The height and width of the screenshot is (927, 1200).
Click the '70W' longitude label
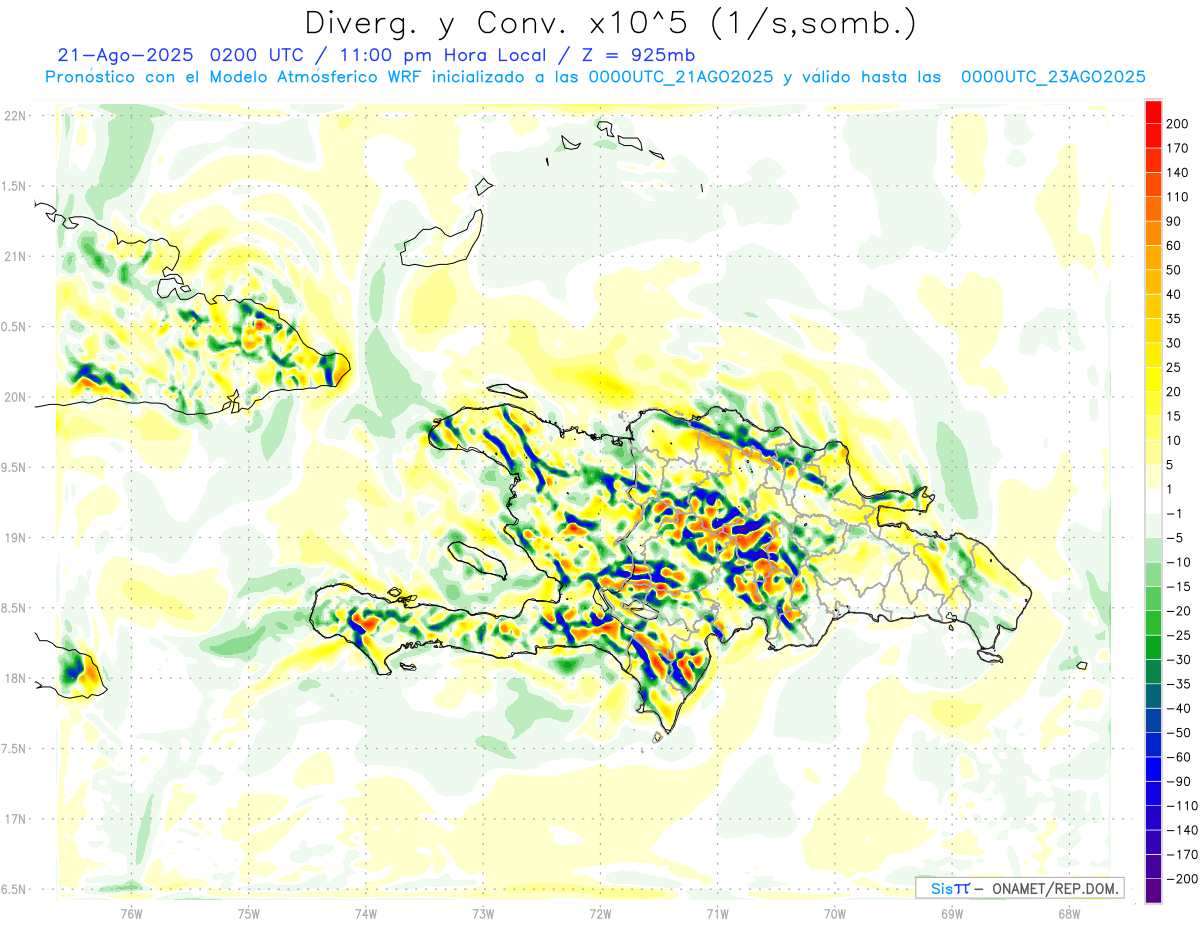point(835,914)
